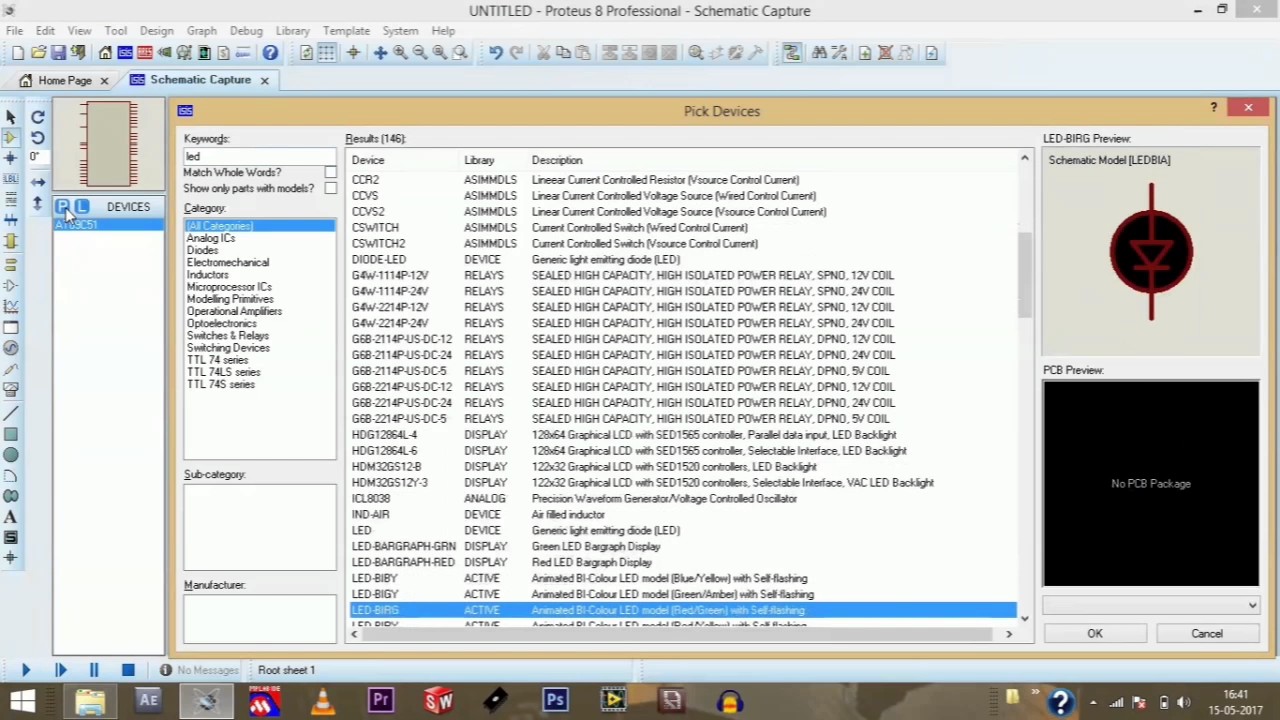The width and height of the screenshot is (1280, 720).
Task: Click the L library manage button
Action: click(x=82, y=207)
